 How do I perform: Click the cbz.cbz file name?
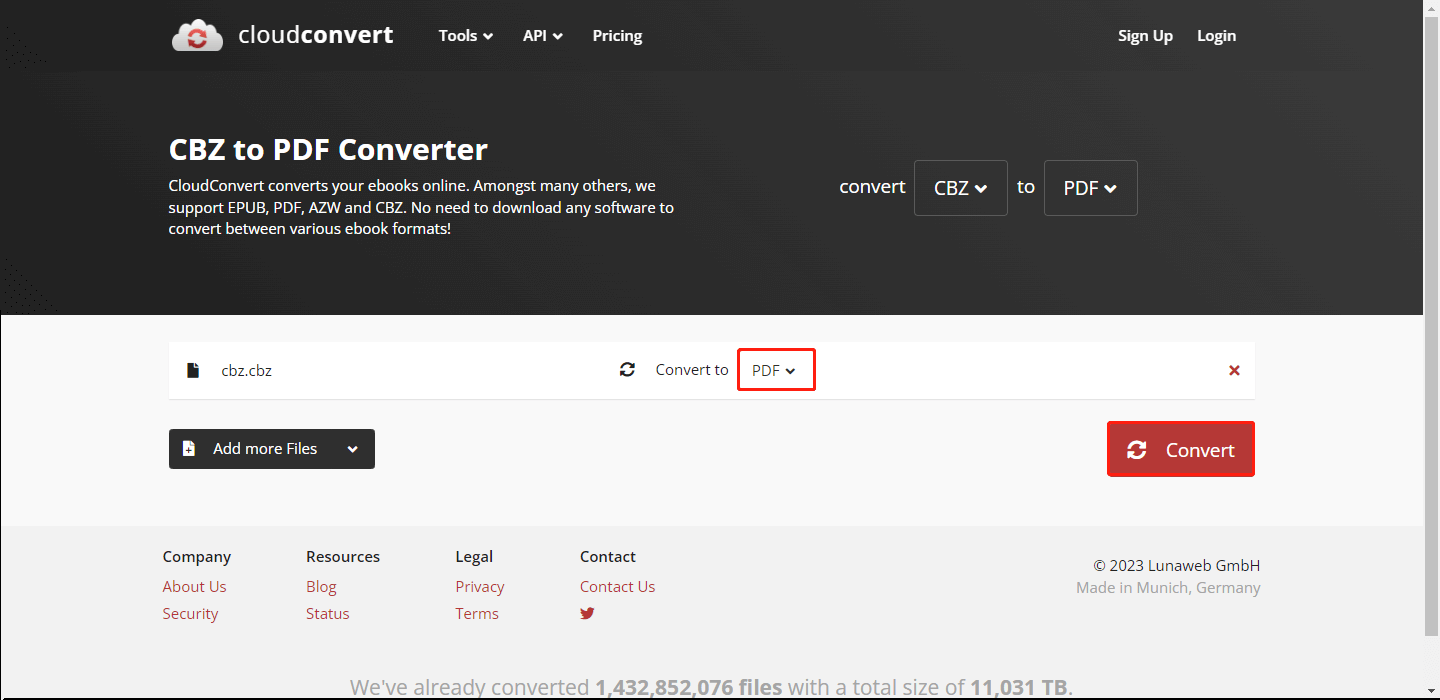point(246,370)
